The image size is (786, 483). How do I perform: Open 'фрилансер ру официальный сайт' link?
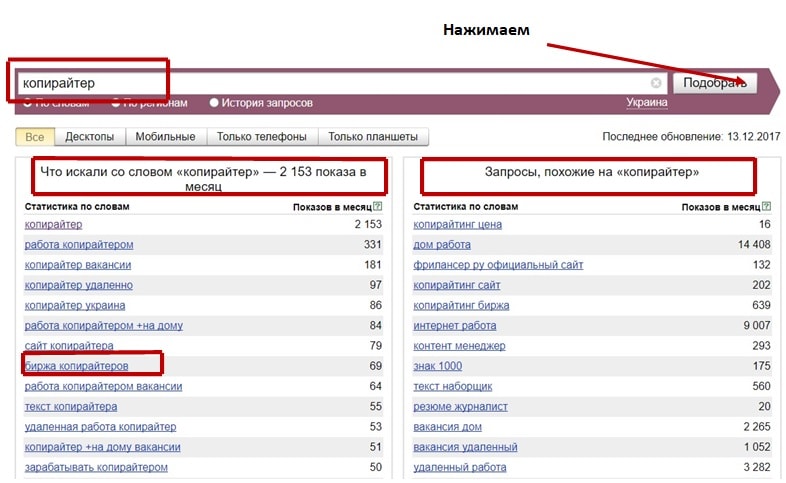tap(498, 265)
